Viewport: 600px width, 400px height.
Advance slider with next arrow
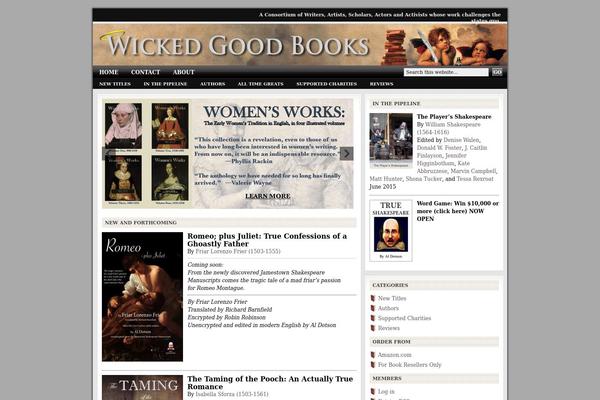(346, 154)
